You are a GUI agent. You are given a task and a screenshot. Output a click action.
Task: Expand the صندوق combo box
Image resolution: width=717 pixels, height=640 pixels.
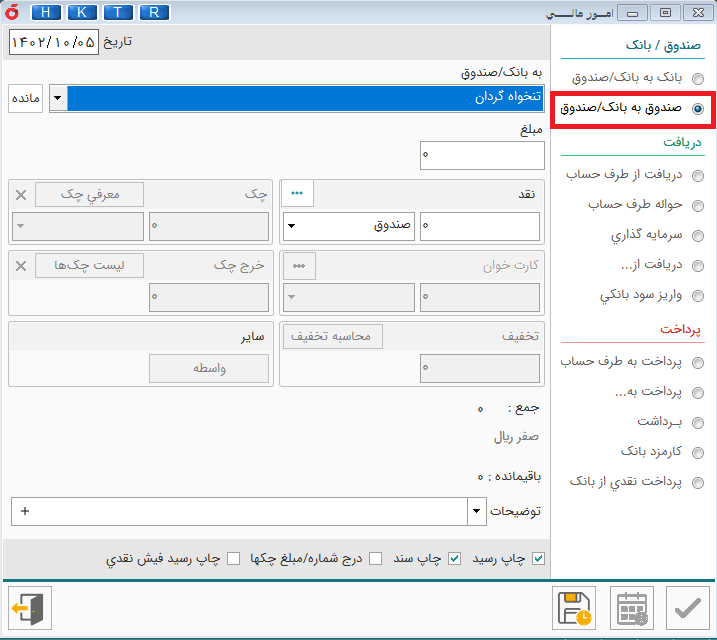tap(291, 226)
